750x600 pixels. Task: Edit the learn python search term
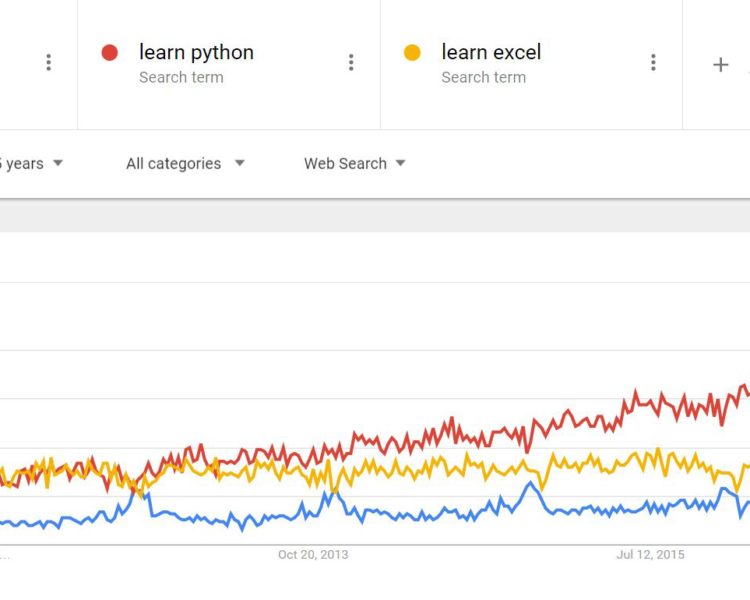pos(196,52)
